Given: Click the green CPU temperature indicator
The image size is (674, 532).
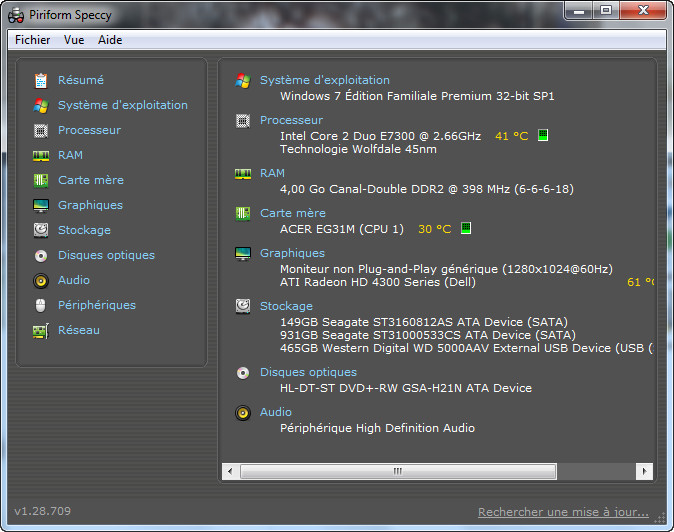Looking at the screenshot, I should pos(543,136).
